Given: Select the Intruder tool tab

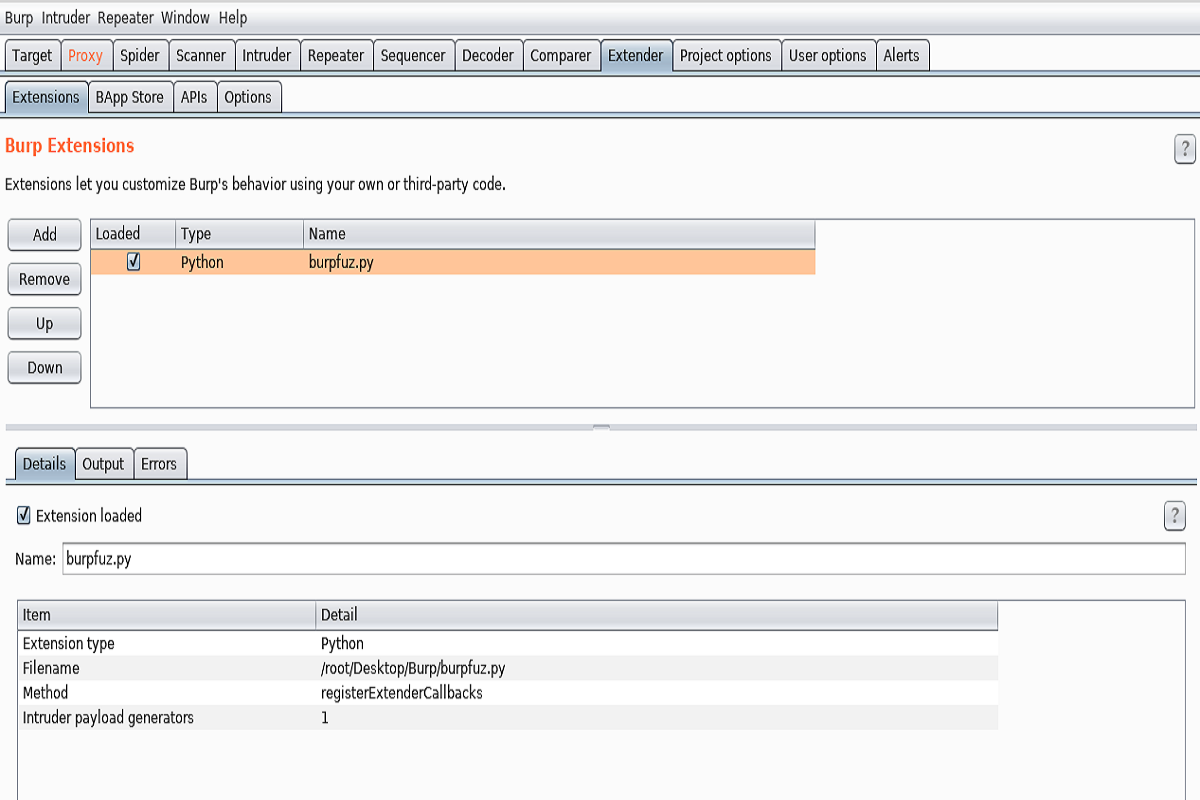Looking at the screenshot, I should [x=267, y=56].
